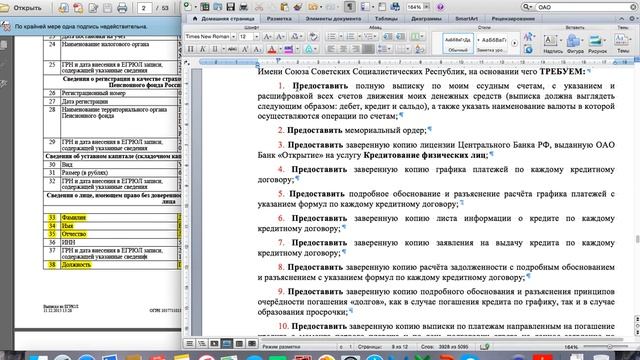Click the Clear formatting icon
The width and height of the screenshot is (640, 360).
click(313, 37)
